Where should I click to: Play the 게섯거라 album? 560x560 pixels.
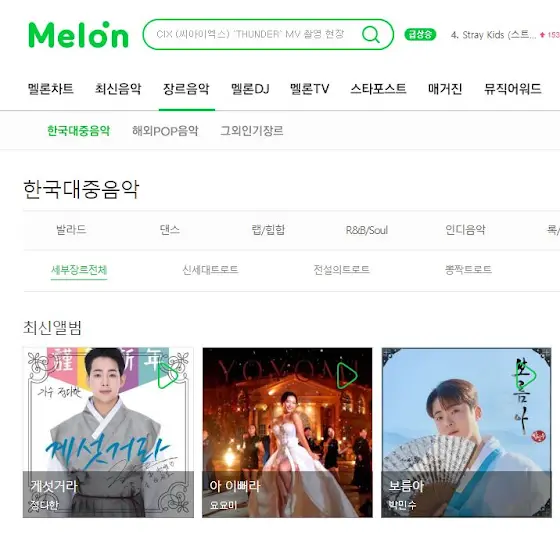click(x=168, y=375)
